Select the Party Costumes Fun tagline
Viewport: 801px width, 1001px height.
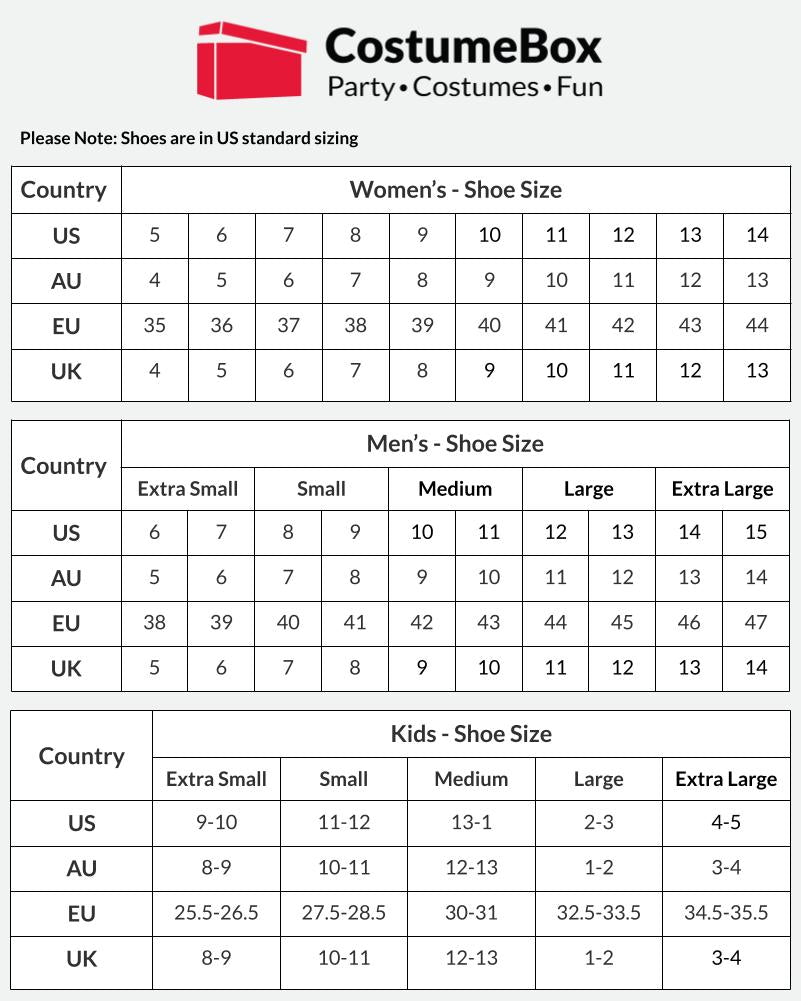click(x=465, y=87)
